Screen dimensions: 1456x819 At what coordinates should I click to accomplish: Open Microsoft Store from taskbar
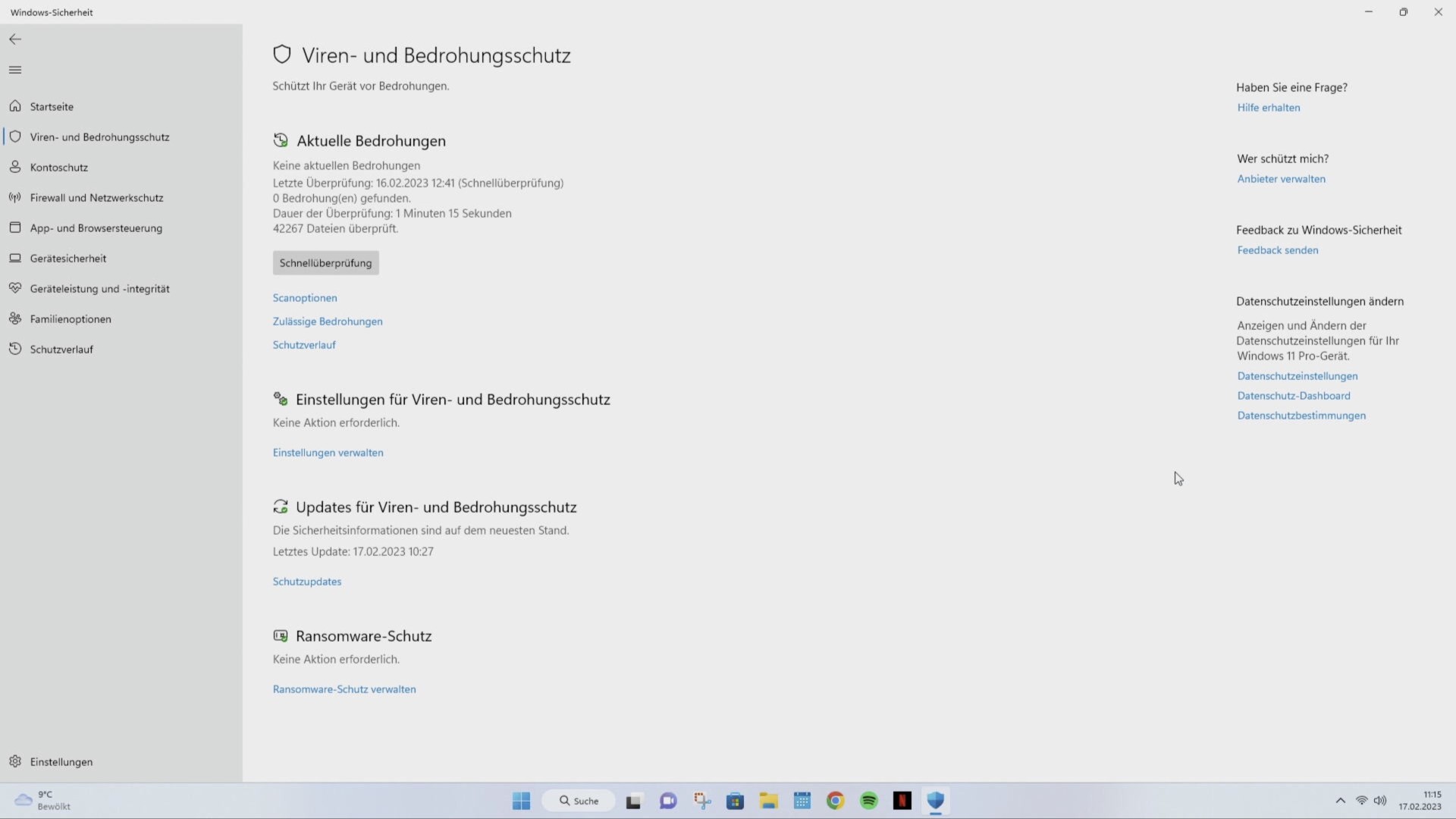pyautogui.click(x=735, y=801)
